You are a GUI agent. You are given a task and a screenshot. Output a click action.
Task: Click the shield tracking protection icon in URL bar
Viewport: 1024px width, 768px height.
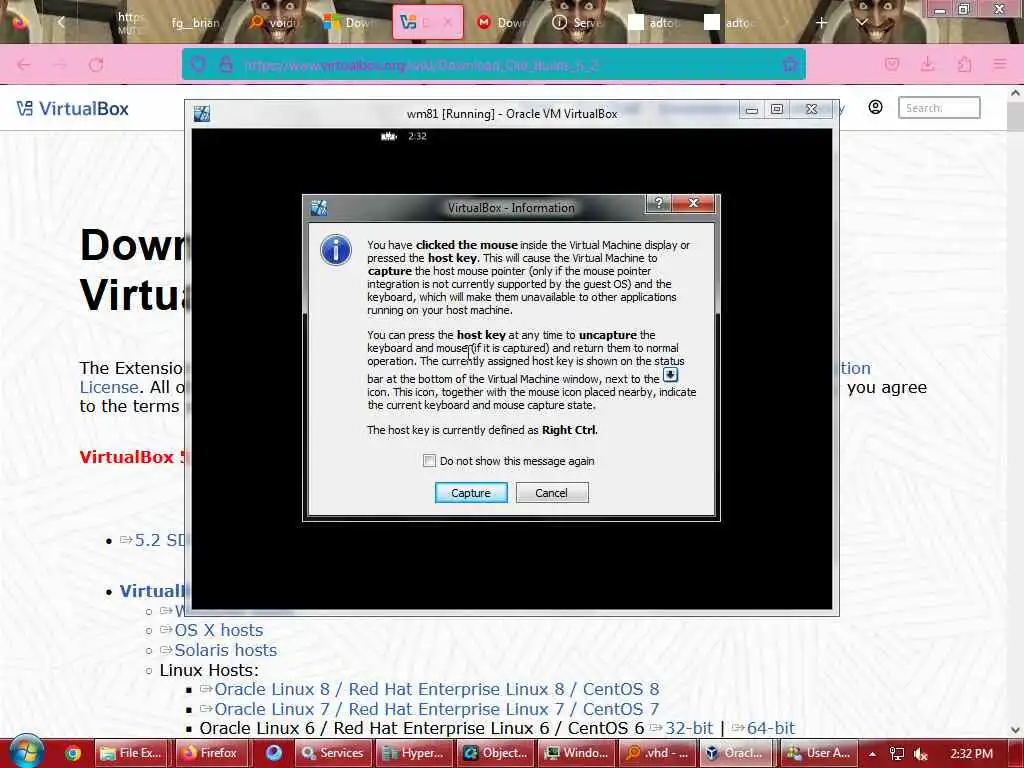(x=198, y=65)
